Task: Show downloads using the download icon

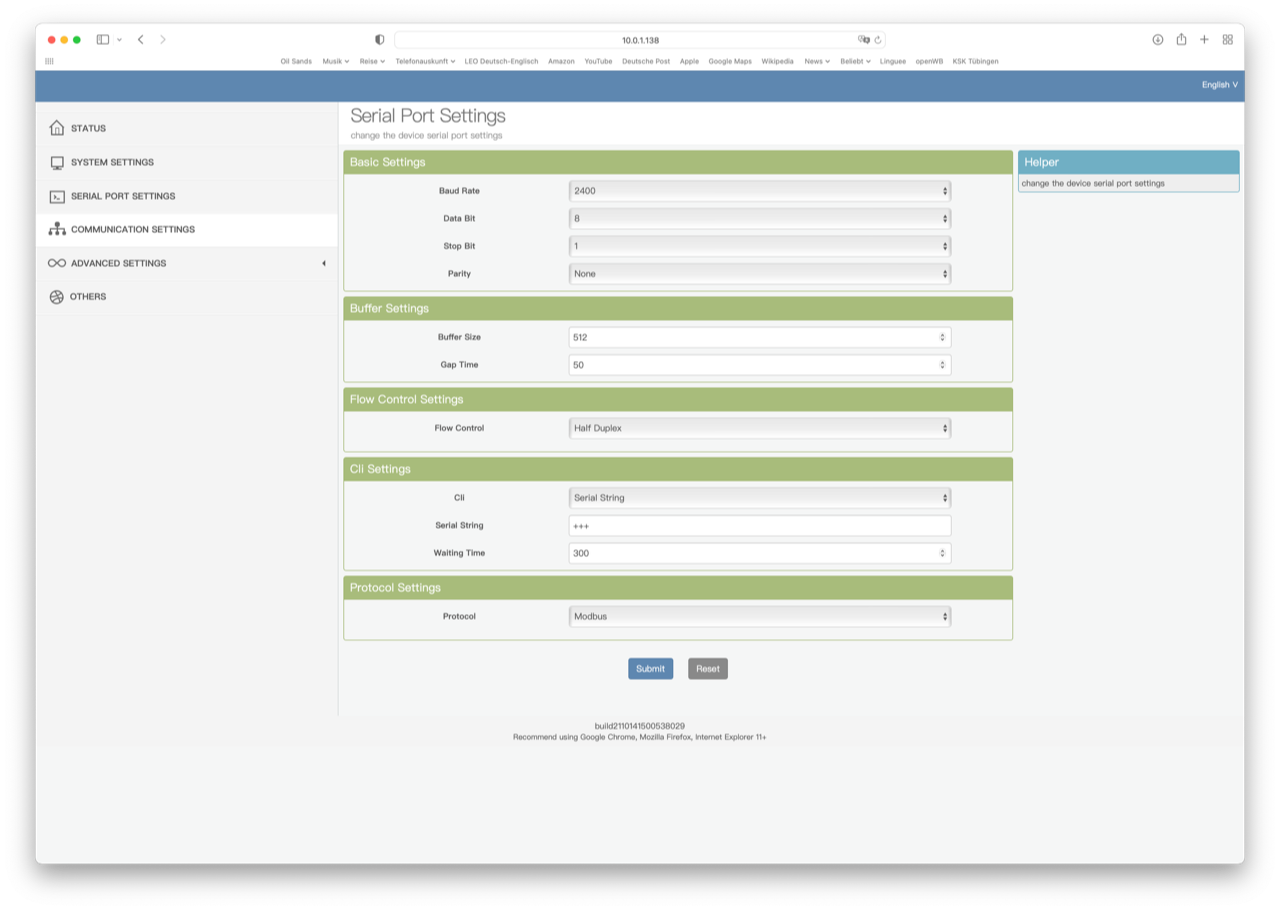Action: pyautogui.click(x=1158, y=40)
